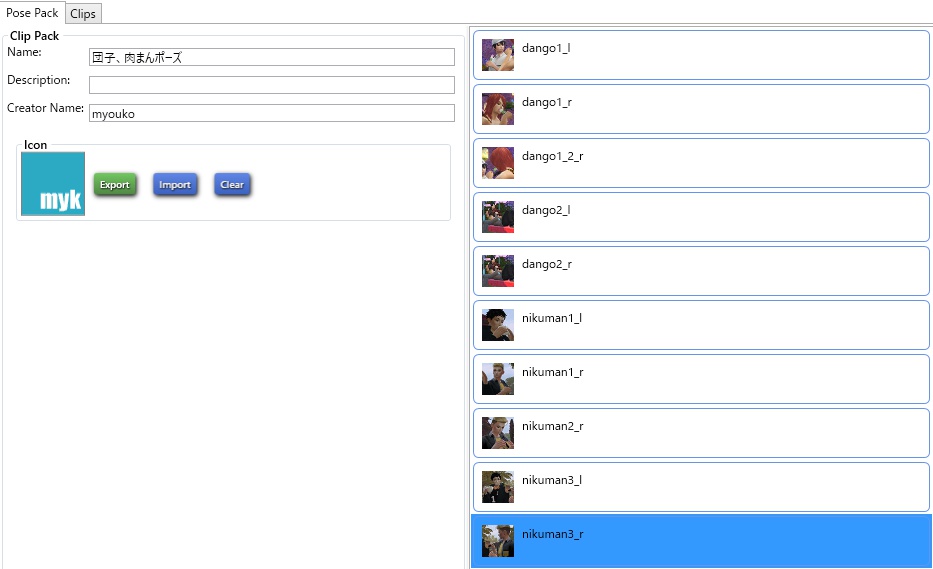Choose the nikuman2_r pose thumbnail
This screenshot has width=933, height=569.
[x=497, y=433]
